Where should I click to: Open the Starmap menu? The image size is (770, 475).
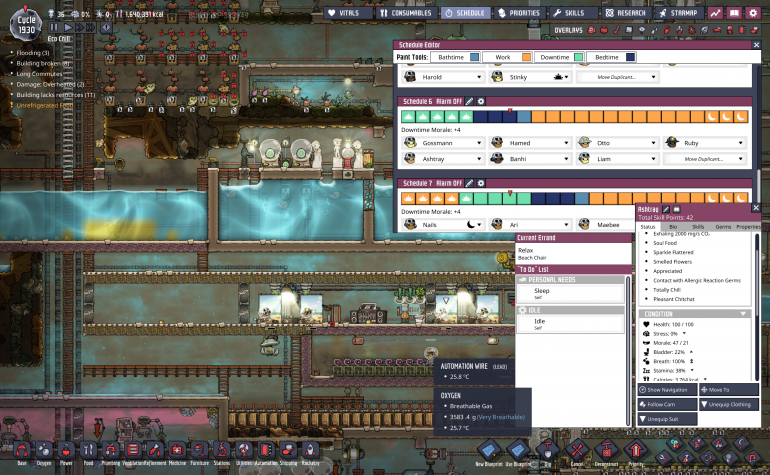679,13
